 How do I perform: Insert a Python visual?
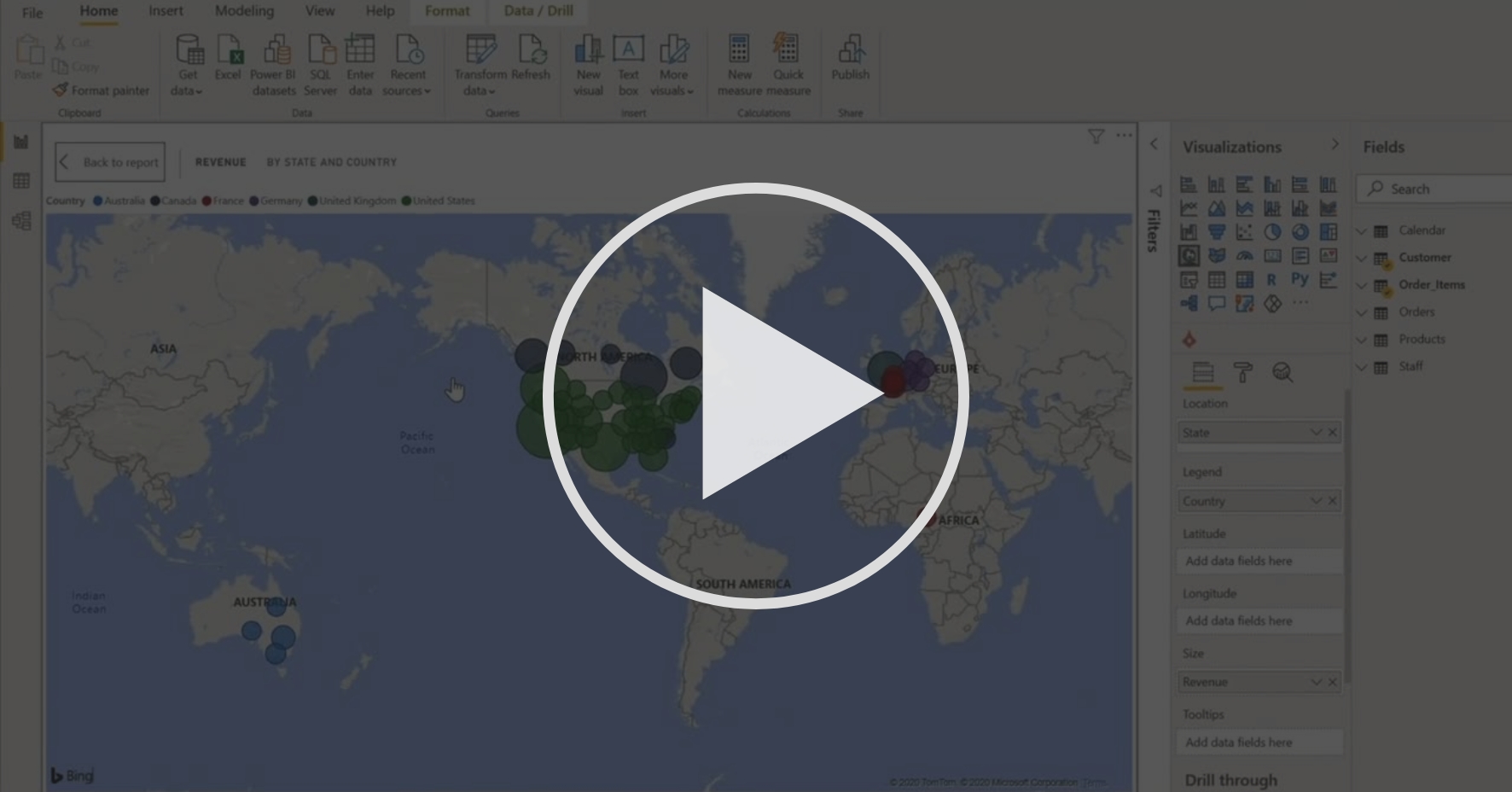[x=1300, y=278]
